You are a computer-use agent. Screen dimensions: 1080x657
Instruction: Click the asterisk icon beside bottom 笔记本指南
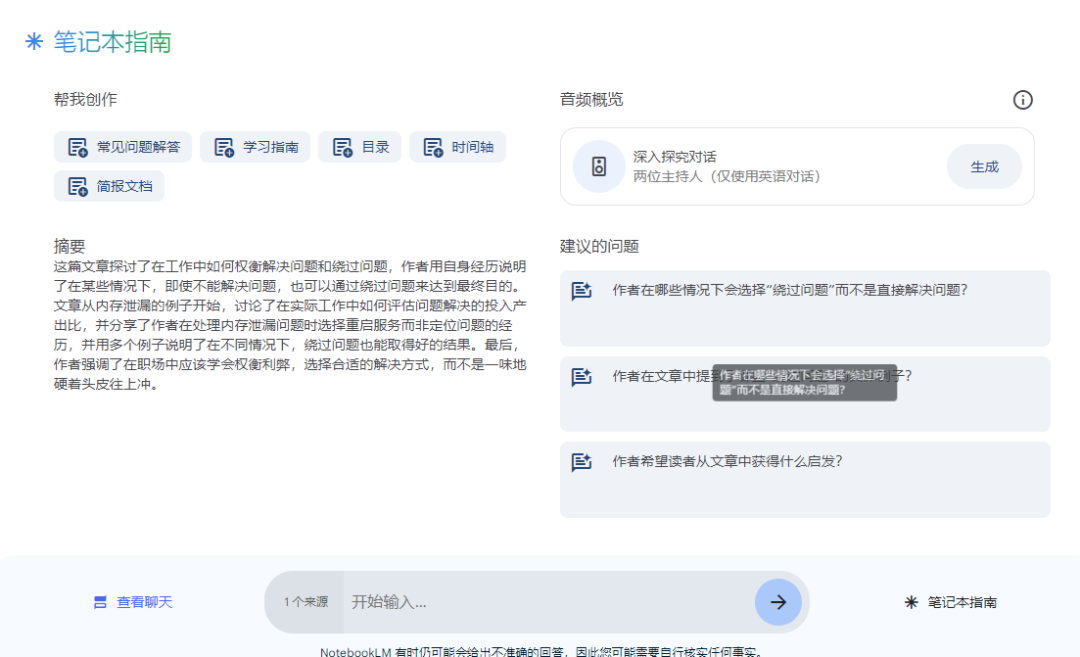[x=911, y=603]
